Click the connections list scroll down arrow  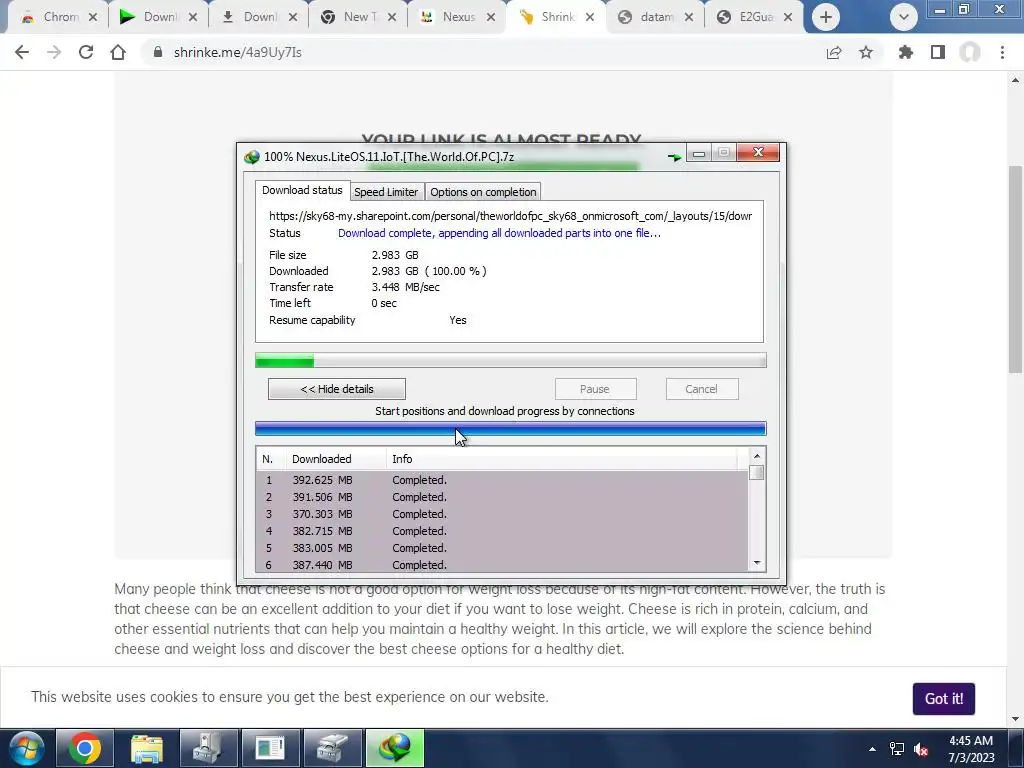coord(757,563)
